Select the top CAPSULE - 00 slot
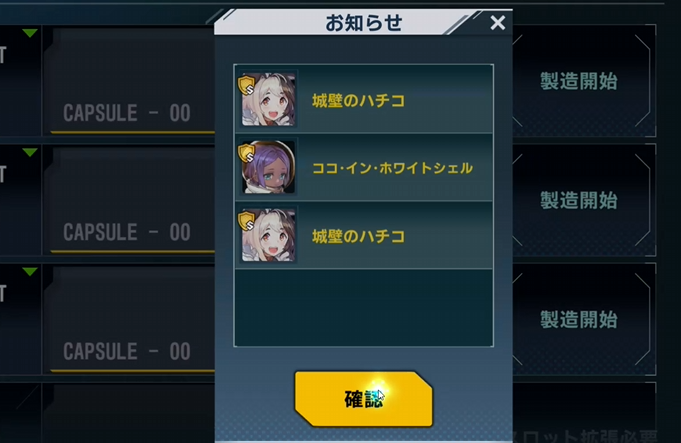The height and width of the screenshot is (443, 681). [129, 81]
